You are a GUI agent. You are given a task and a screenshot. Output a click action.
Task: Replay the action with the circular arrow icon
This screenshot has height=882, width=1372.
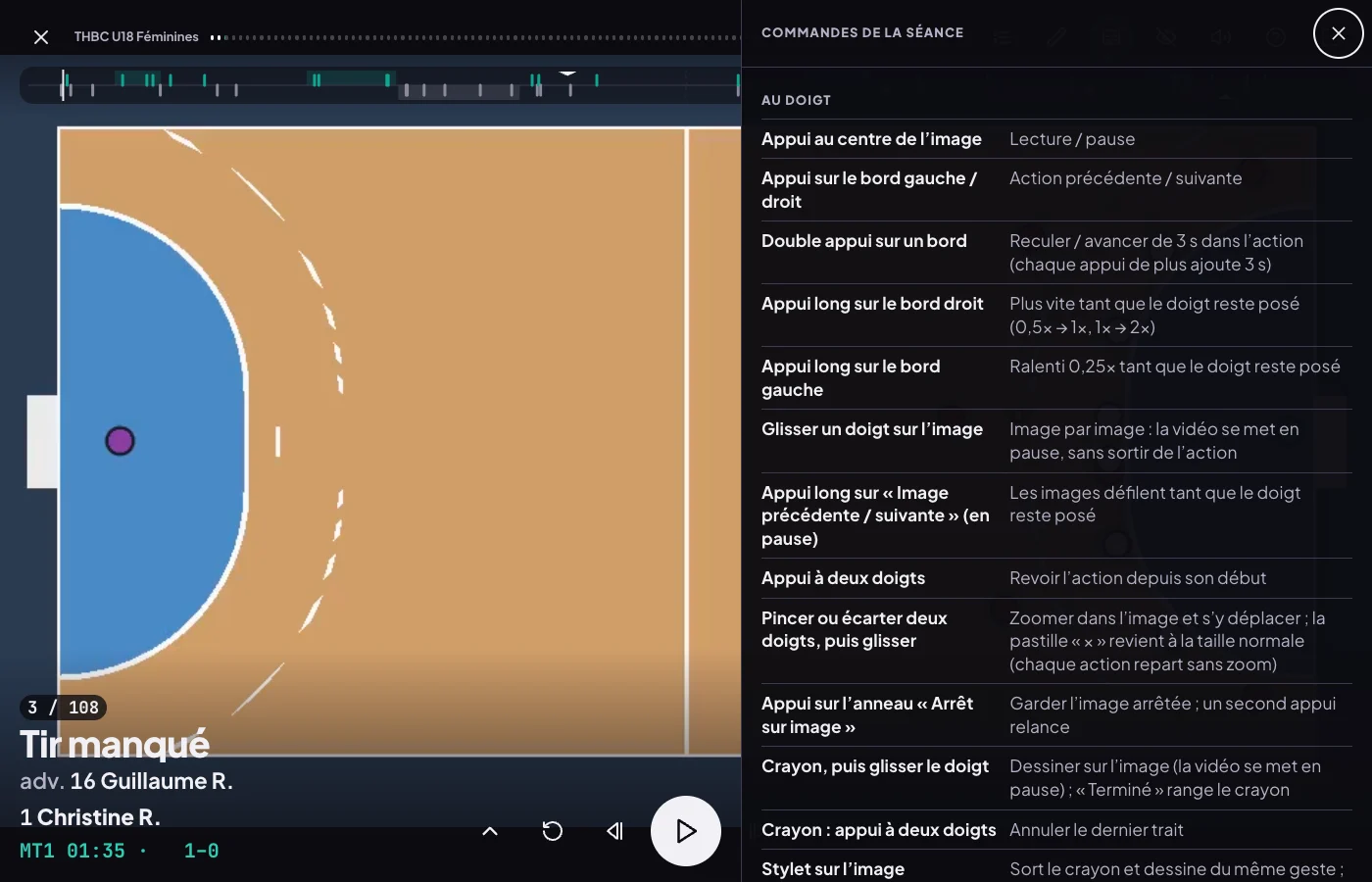pyautogui.click(x=553, y=831)
